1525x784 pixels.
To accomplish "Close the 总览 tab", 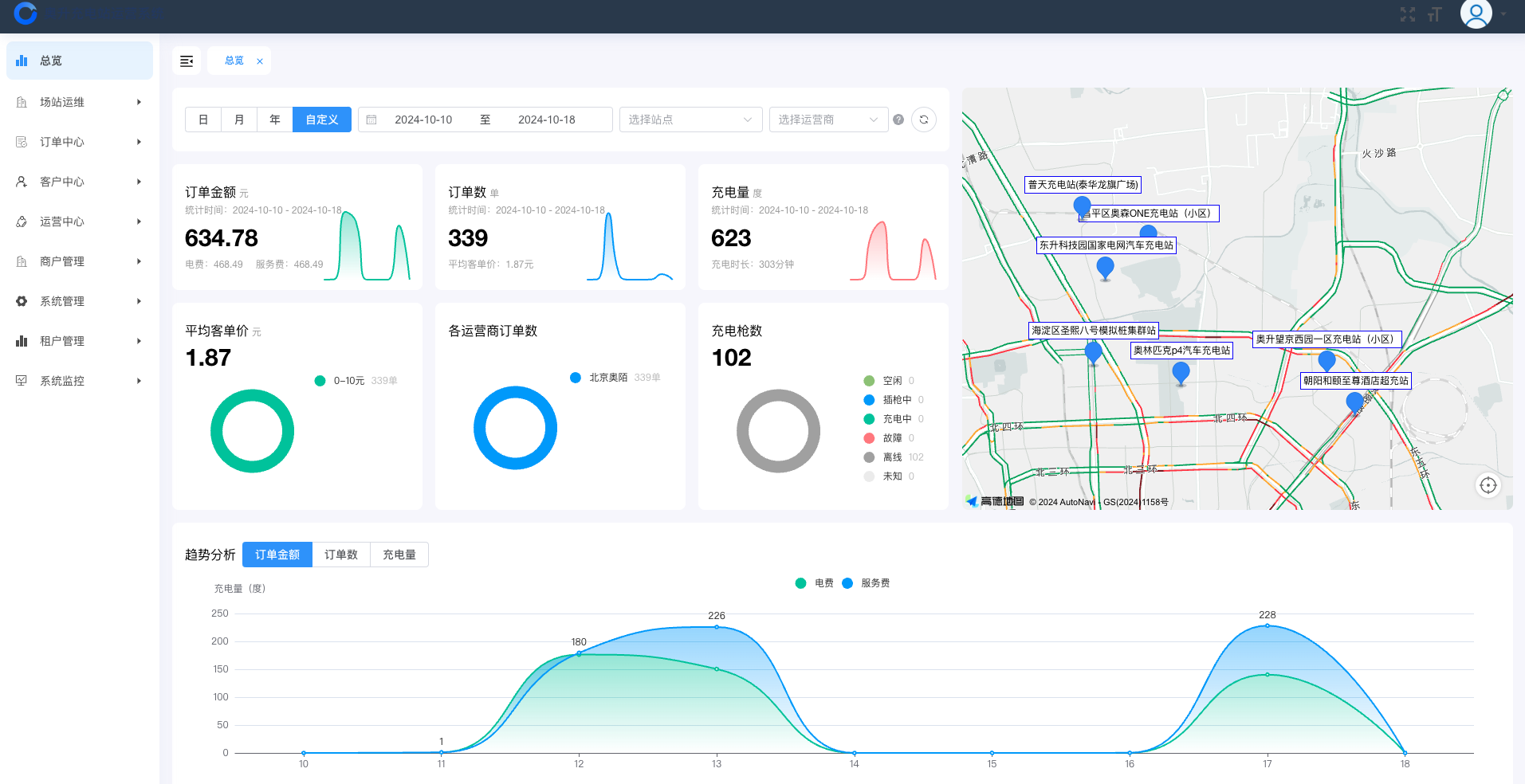I will 260,61.
